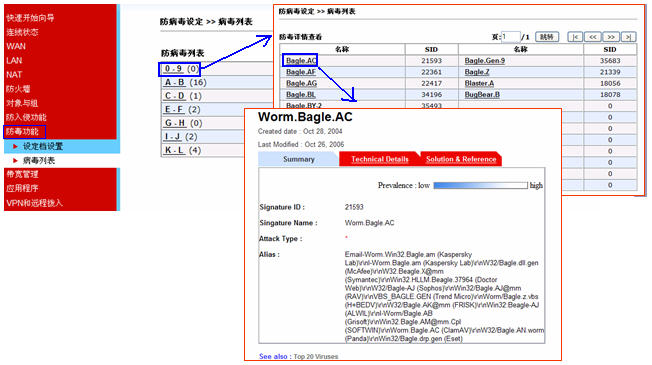Open the Bagle.AF virus link

pyautogui.click(x=301, y=72)
